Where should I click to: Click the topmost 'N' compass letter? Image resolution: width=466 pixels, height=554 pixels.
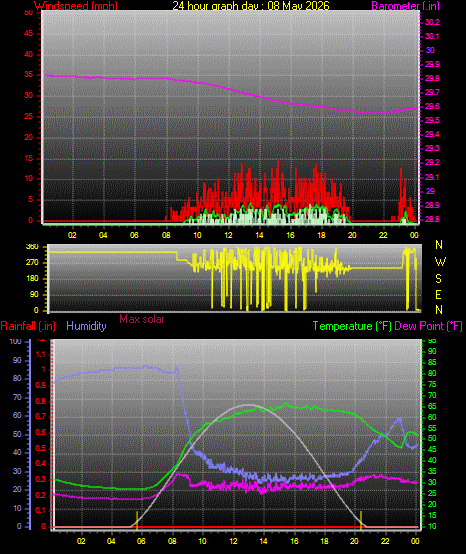[x=439, y=244]
